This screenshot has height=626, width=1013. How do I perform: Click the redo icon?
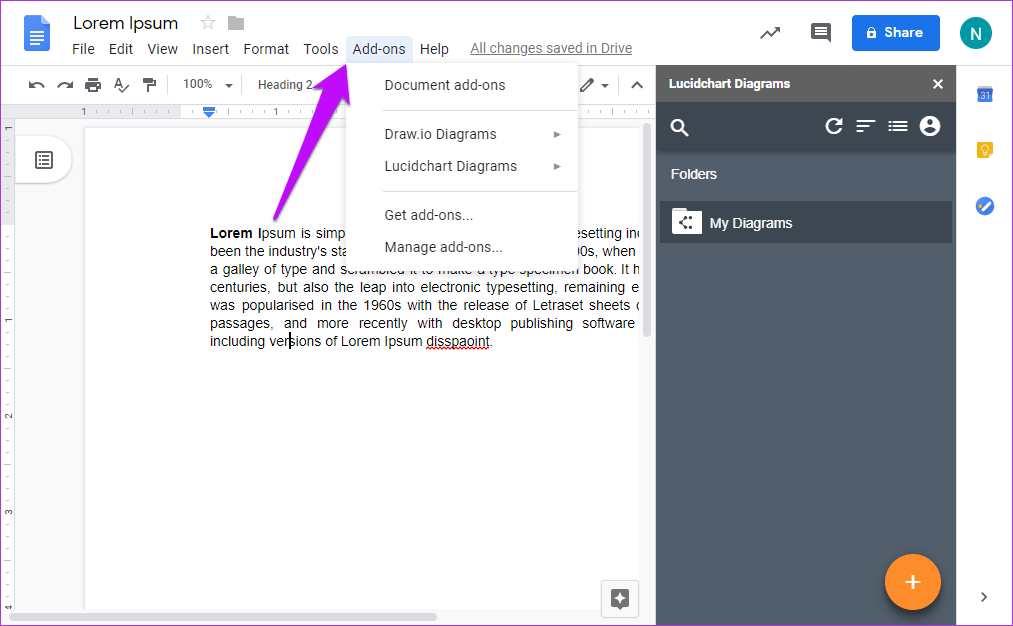click(x=65, y=85)
